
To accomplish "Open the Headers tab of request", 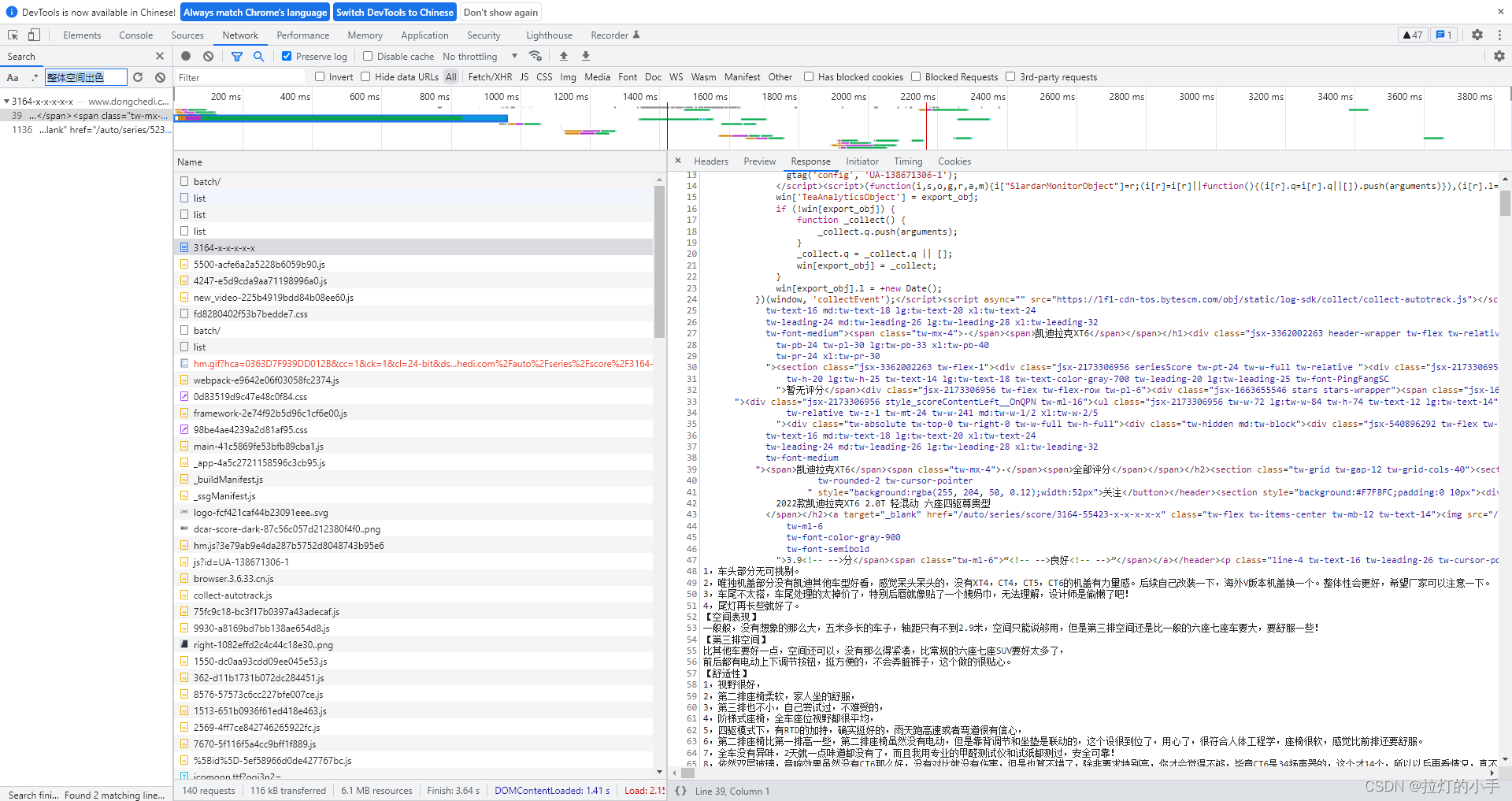I will pos(710,161).
